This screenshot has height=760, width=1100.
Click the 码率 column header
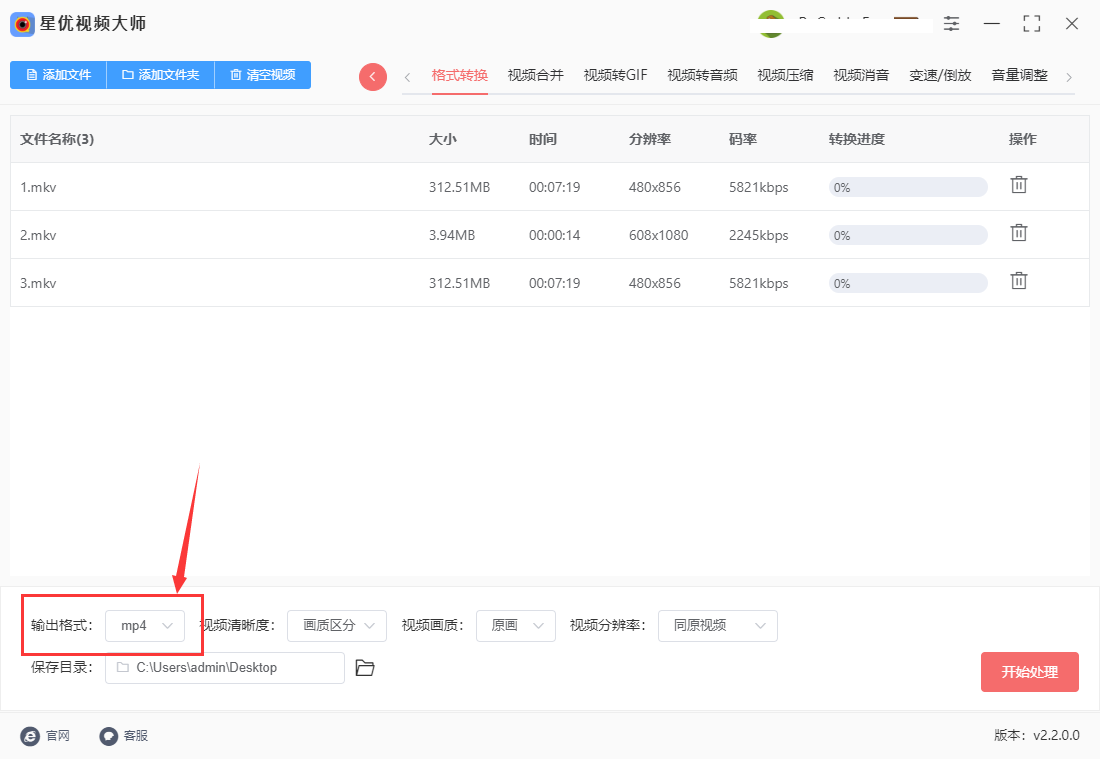click(743, 139)
